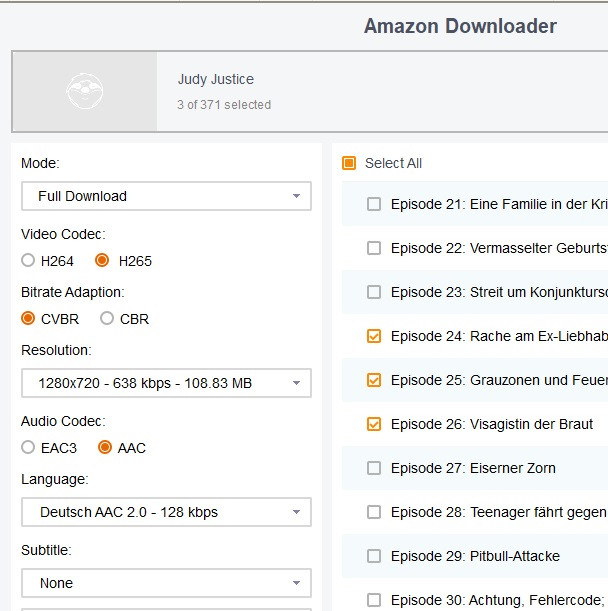608x611 pixels.
Task: Open the Language dropdown
Action: click(x=166, y=512)
